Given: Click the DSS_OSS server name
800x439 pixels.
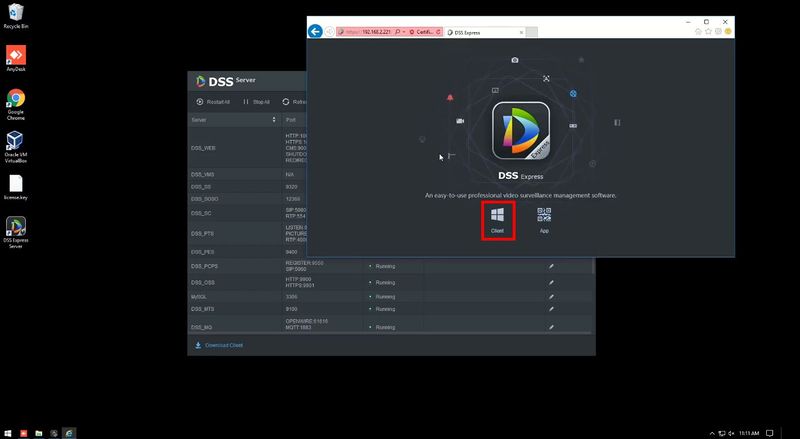Looking at the screenshot, I should 203,283.
